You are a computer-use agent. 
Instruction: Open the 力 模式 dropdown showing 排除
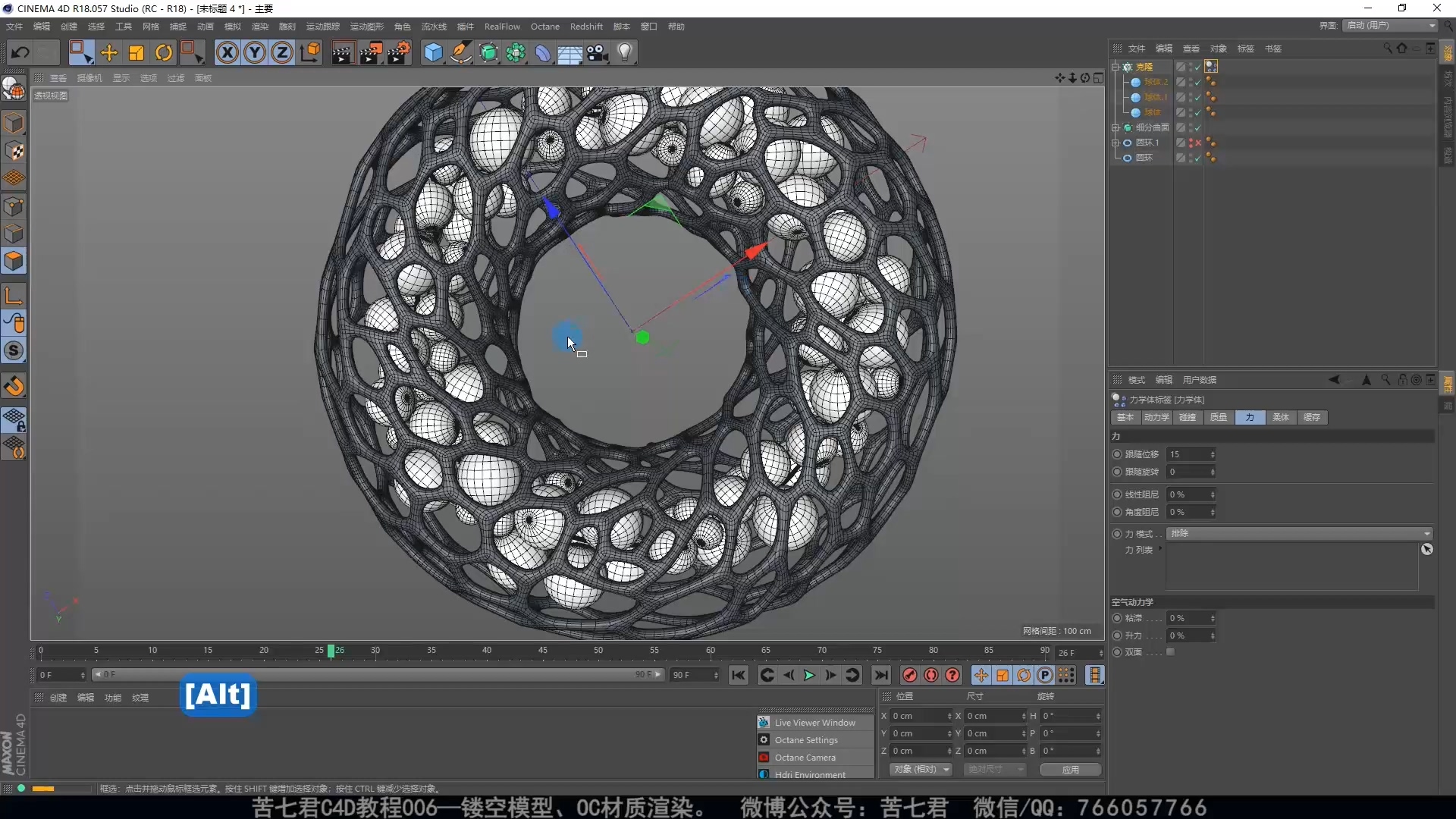pyautogui.click(x=1299, y=534)
